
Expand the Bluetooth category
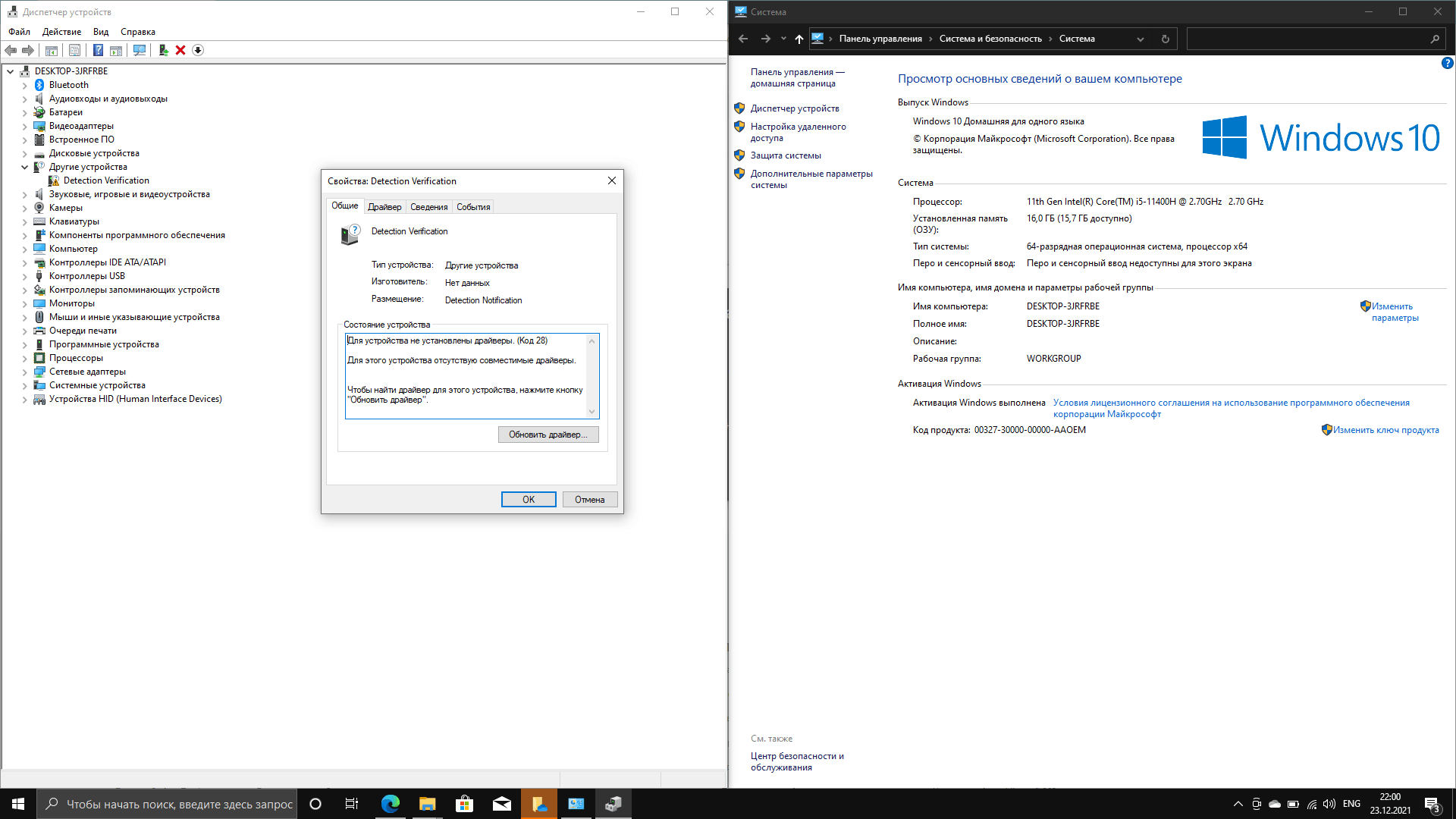[x=24, y=85]
